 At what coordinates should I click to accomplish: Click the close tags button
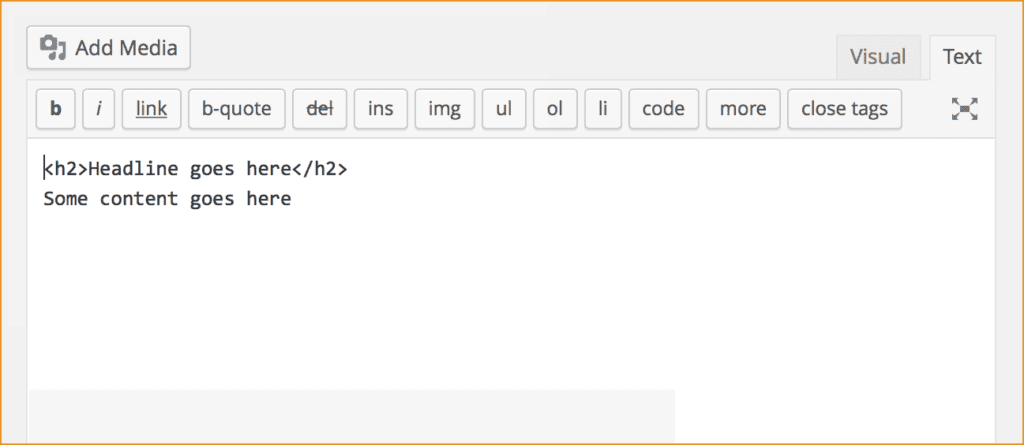844,108
